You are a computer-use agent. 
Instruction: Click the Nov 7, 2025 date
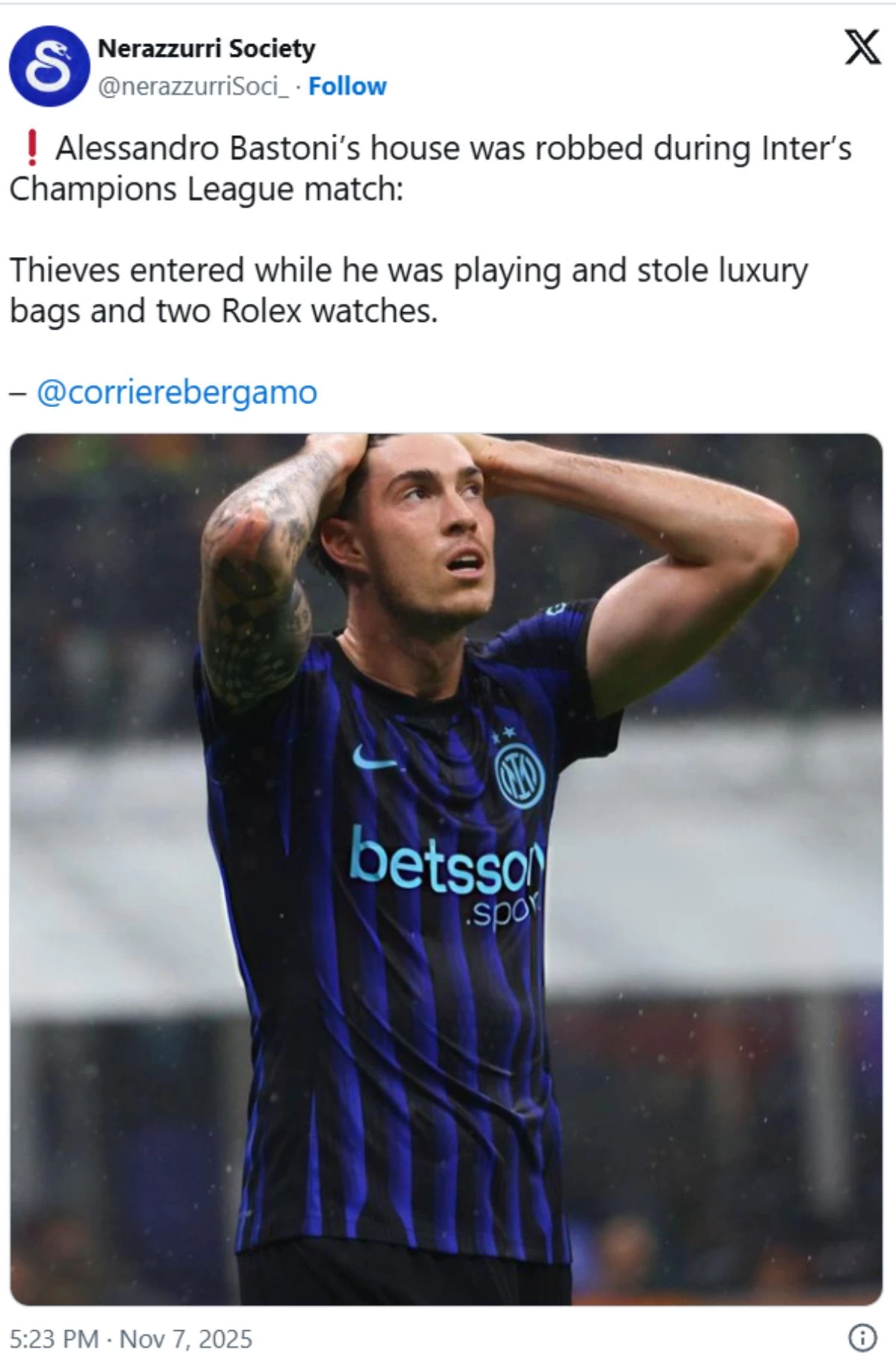[x=186, y=1338]
